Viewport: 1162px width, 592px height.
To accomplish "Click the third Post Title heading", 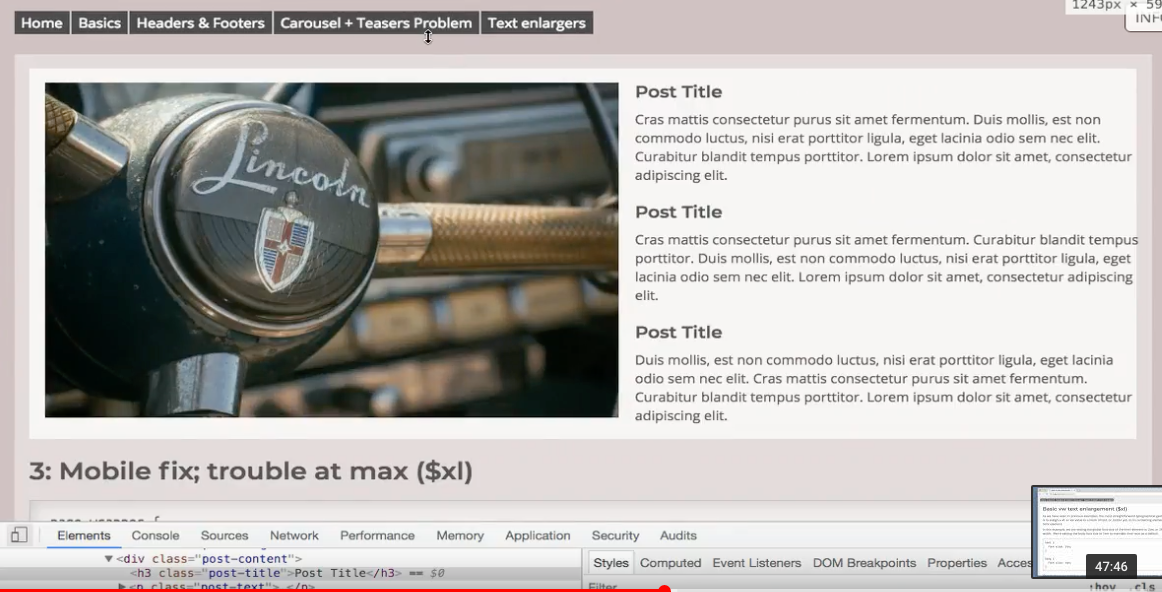I will 678,332.
